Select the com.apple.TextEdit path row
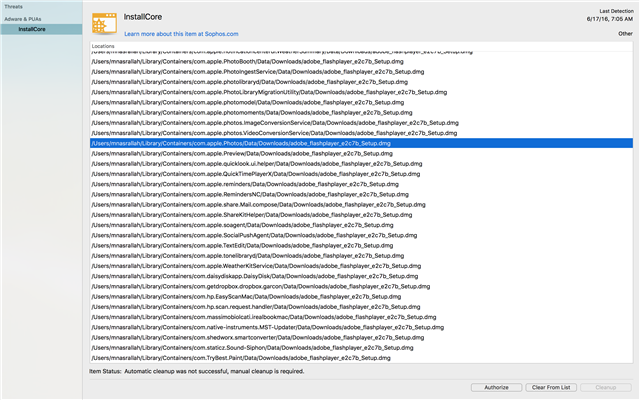The image size is (640, 400). (361, 245)
